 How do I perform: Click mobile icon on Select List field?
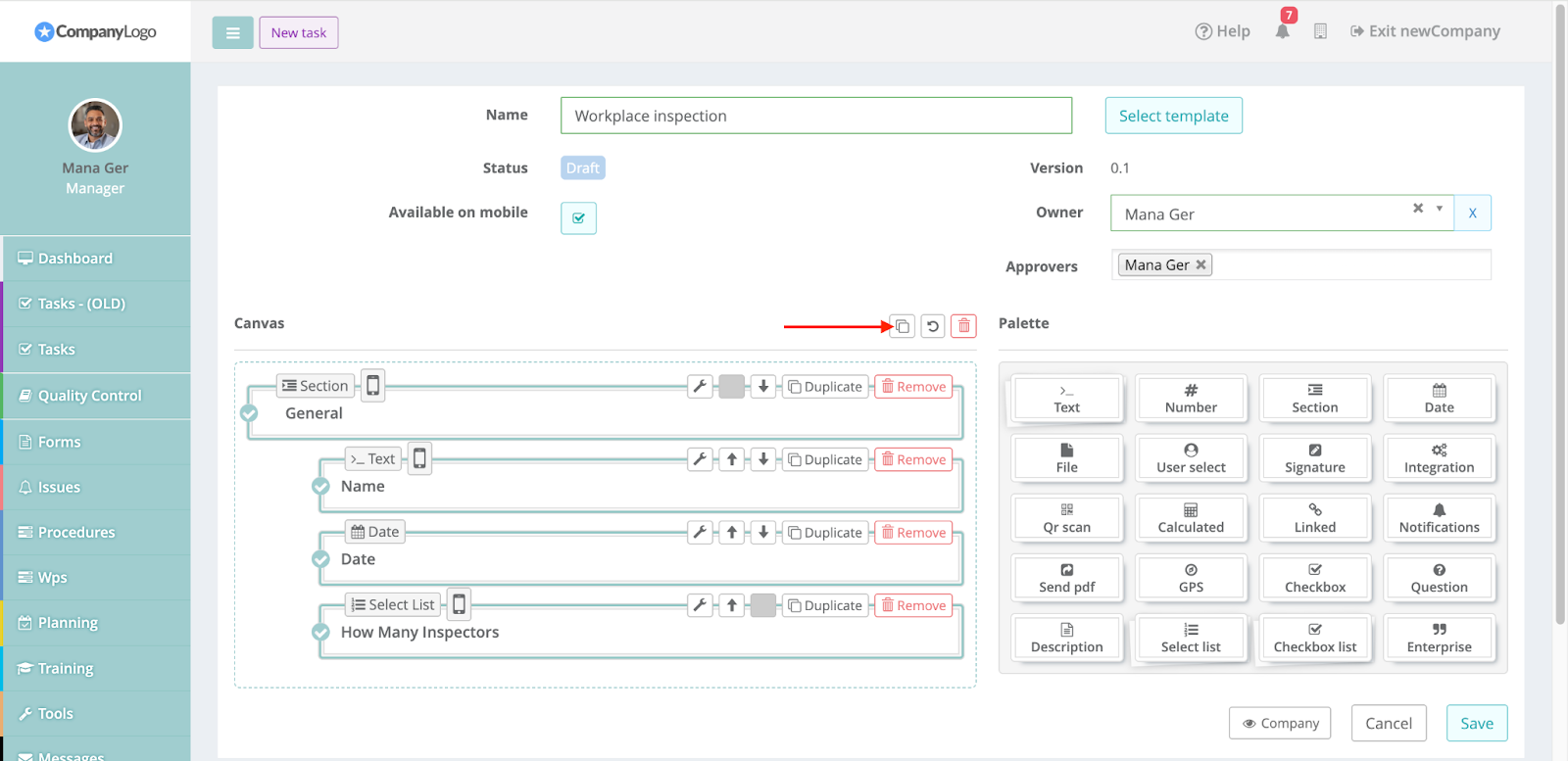[x=459, y=604]
